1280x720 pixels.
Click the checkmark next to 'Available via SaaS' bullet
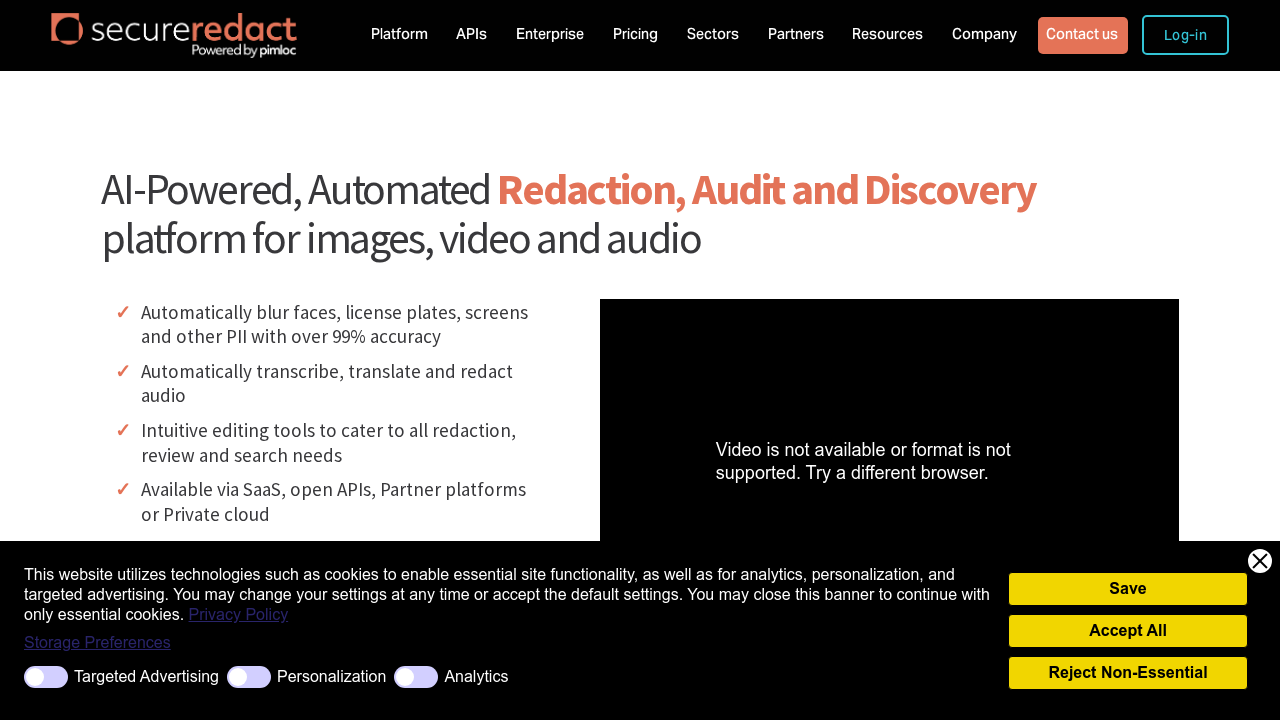[x=121, y=490]
